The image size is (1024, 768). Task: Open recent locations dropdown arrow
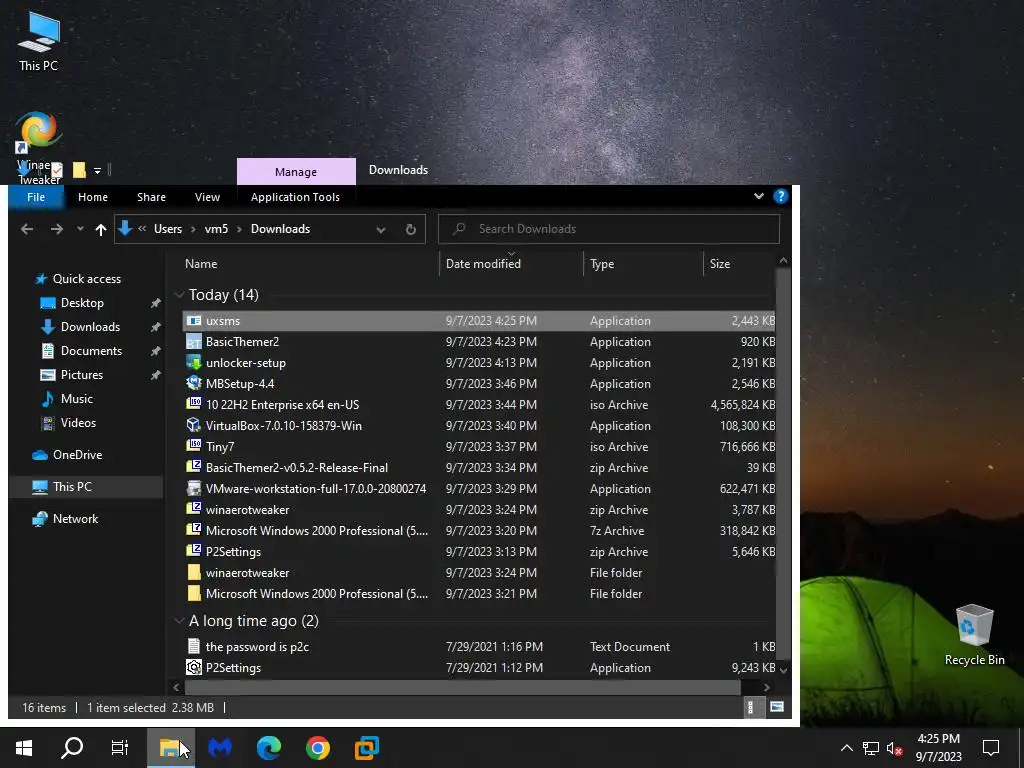(80, 229)
